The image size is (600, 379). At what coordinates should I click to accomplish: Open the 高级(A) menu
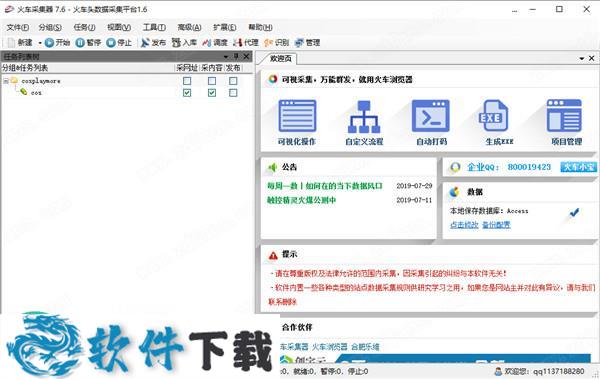pos(189,27)
